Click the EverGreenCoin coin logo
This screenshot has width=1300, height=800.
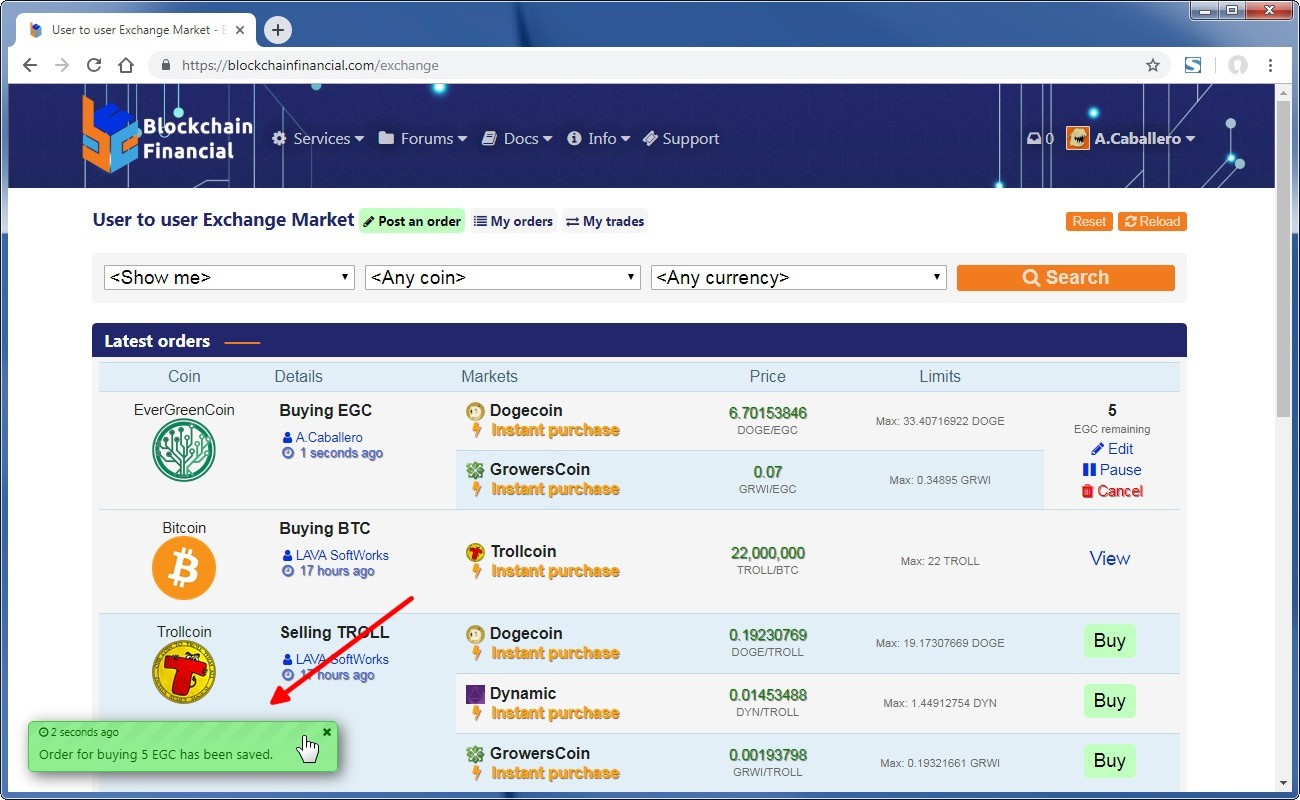point(184,450)
